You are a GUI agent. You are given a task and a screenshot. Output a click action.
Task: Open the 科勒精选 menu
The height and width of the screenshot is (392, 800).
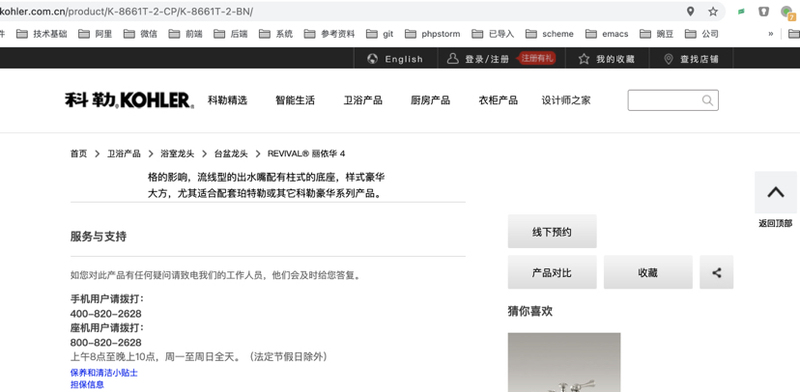pyautogui.click(x=228, y=100)
